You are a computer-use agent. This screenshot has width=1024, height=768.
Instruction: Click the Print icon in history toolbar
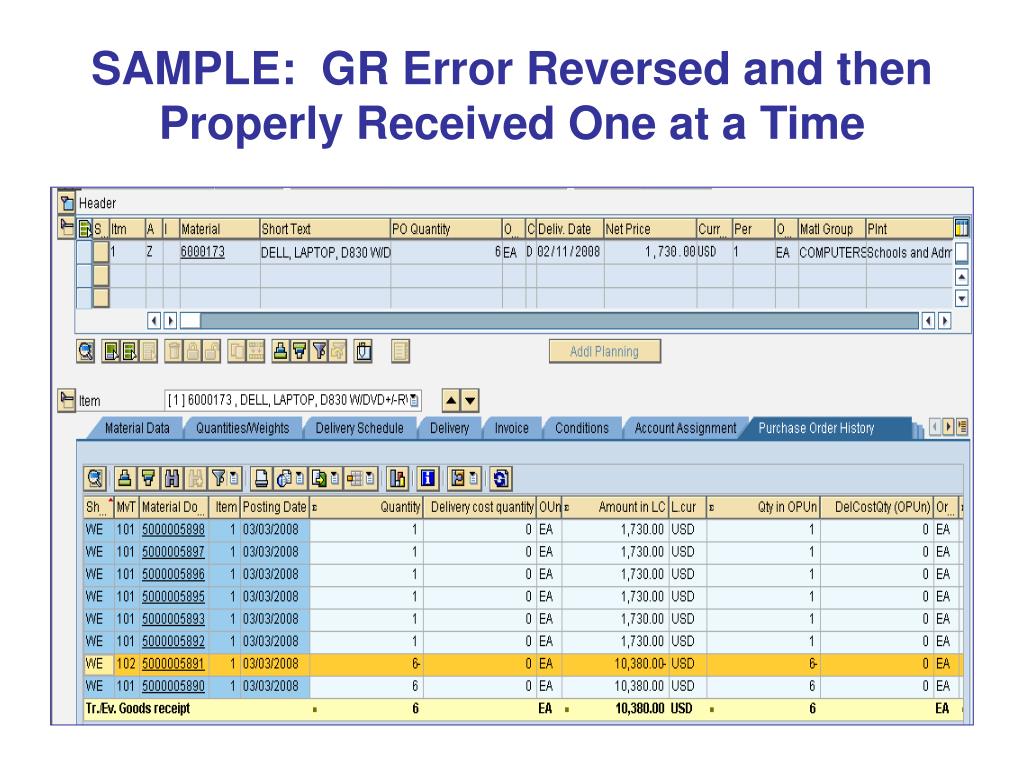[x=261, y=479]
